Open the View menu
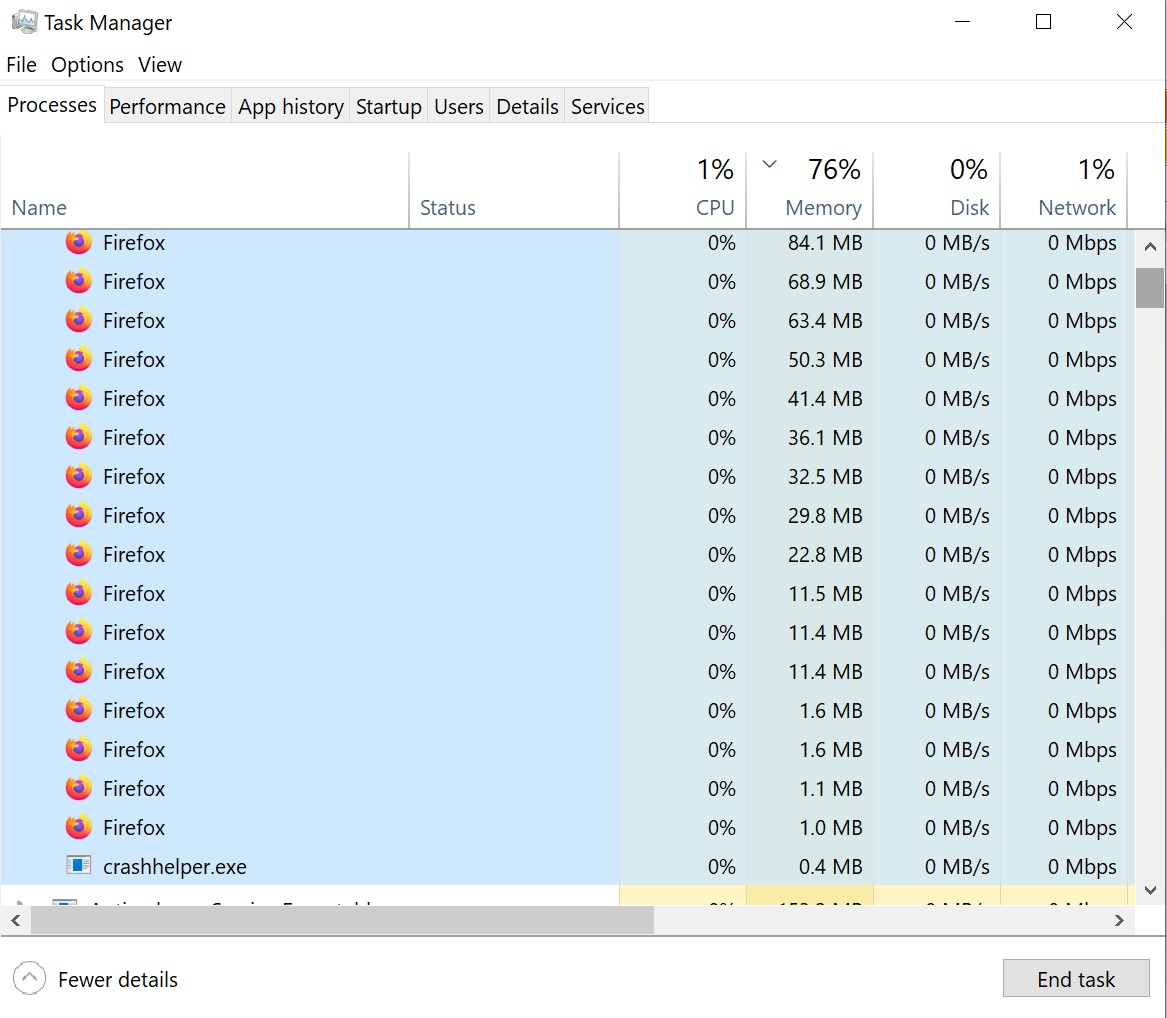The width and height of the screenshot is (1167, 1018). [160, 65]
